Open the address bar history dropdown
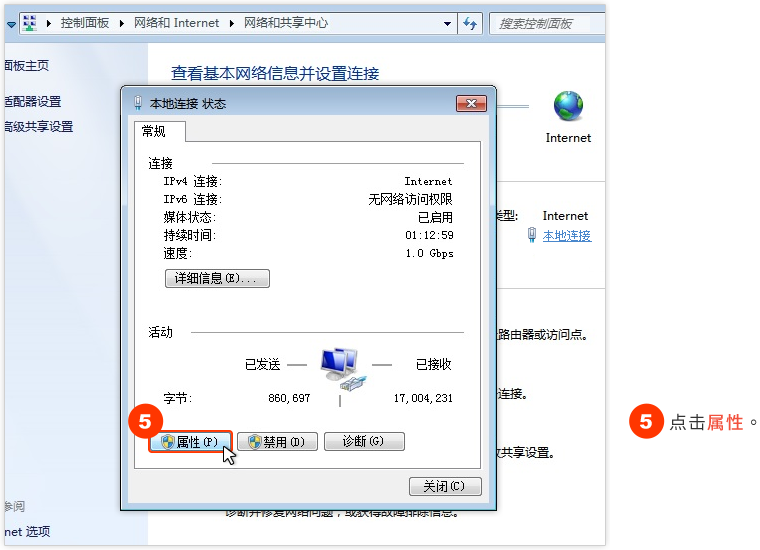 446,23
